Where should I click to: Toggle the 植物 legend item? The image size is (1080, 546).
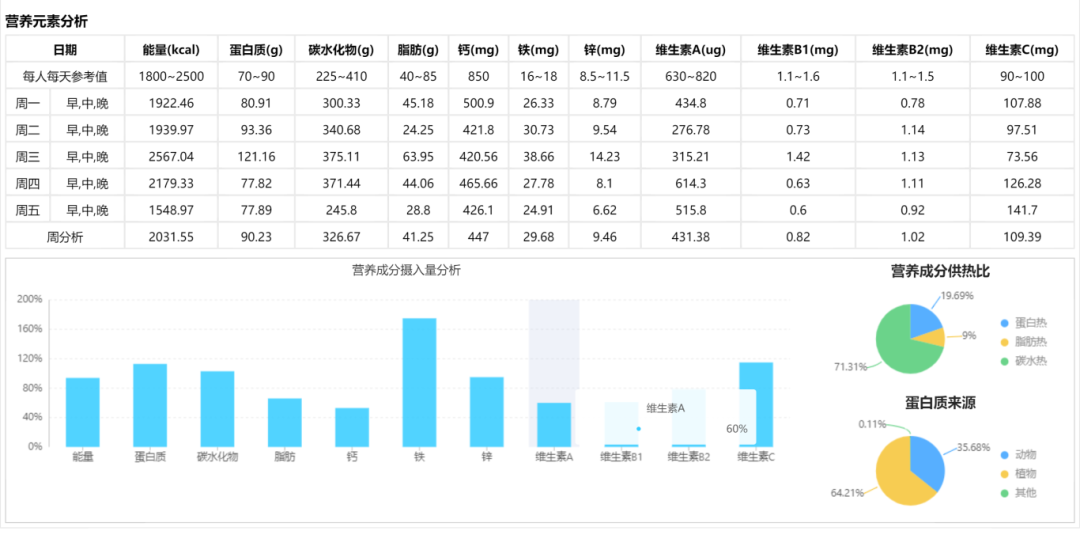tap(1019, 474)
